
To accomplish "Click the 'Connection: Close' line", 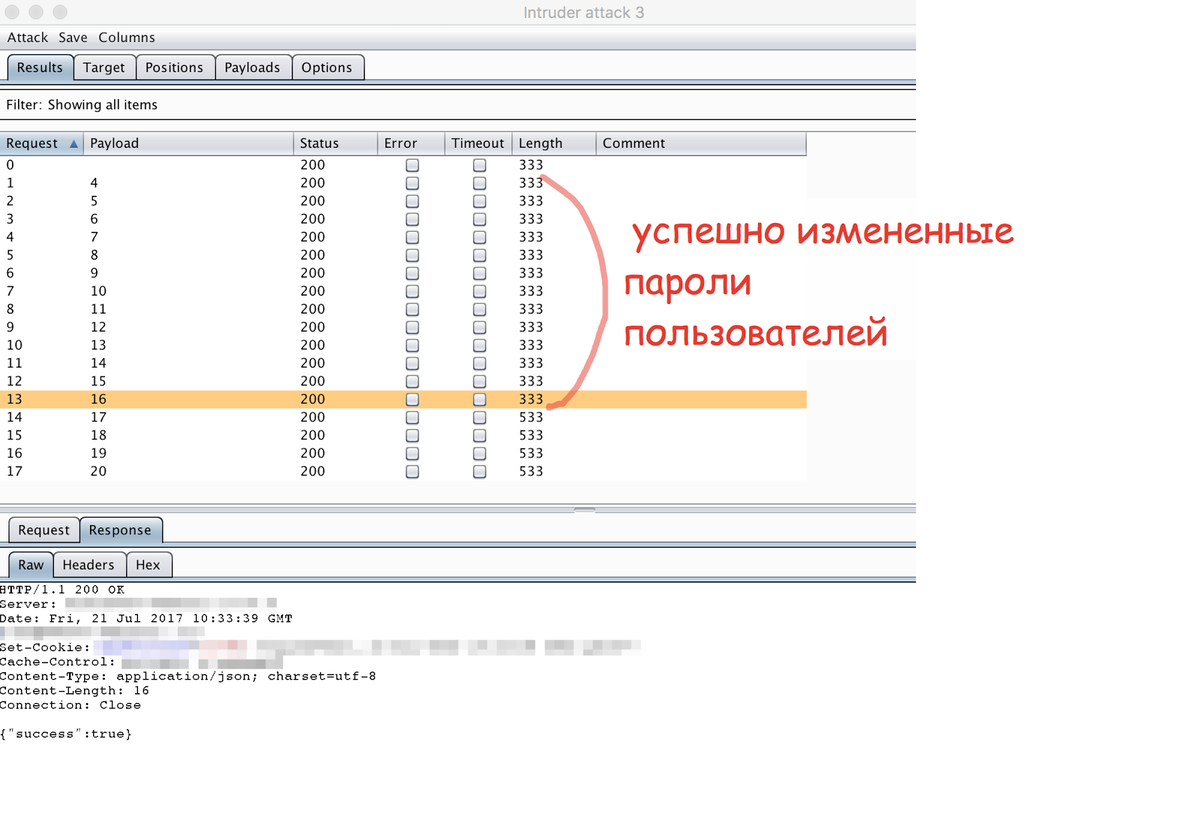I will pos(71,705).
